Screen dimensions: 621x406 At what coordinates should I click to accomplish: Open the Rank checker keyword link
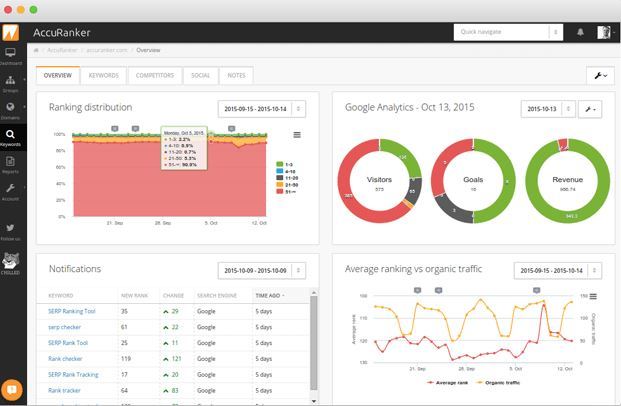(65, 359)
